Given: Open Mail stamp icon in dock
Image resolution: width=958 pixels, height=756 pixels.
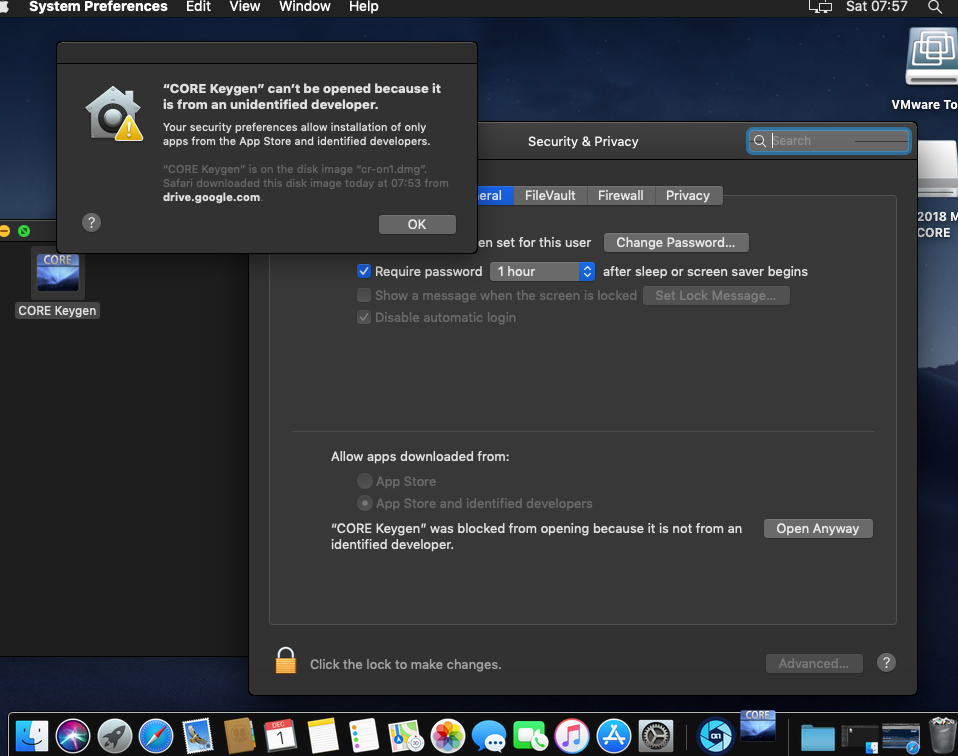Looking at the screenshot, I should pyautogui.click(x=197, y=735).
